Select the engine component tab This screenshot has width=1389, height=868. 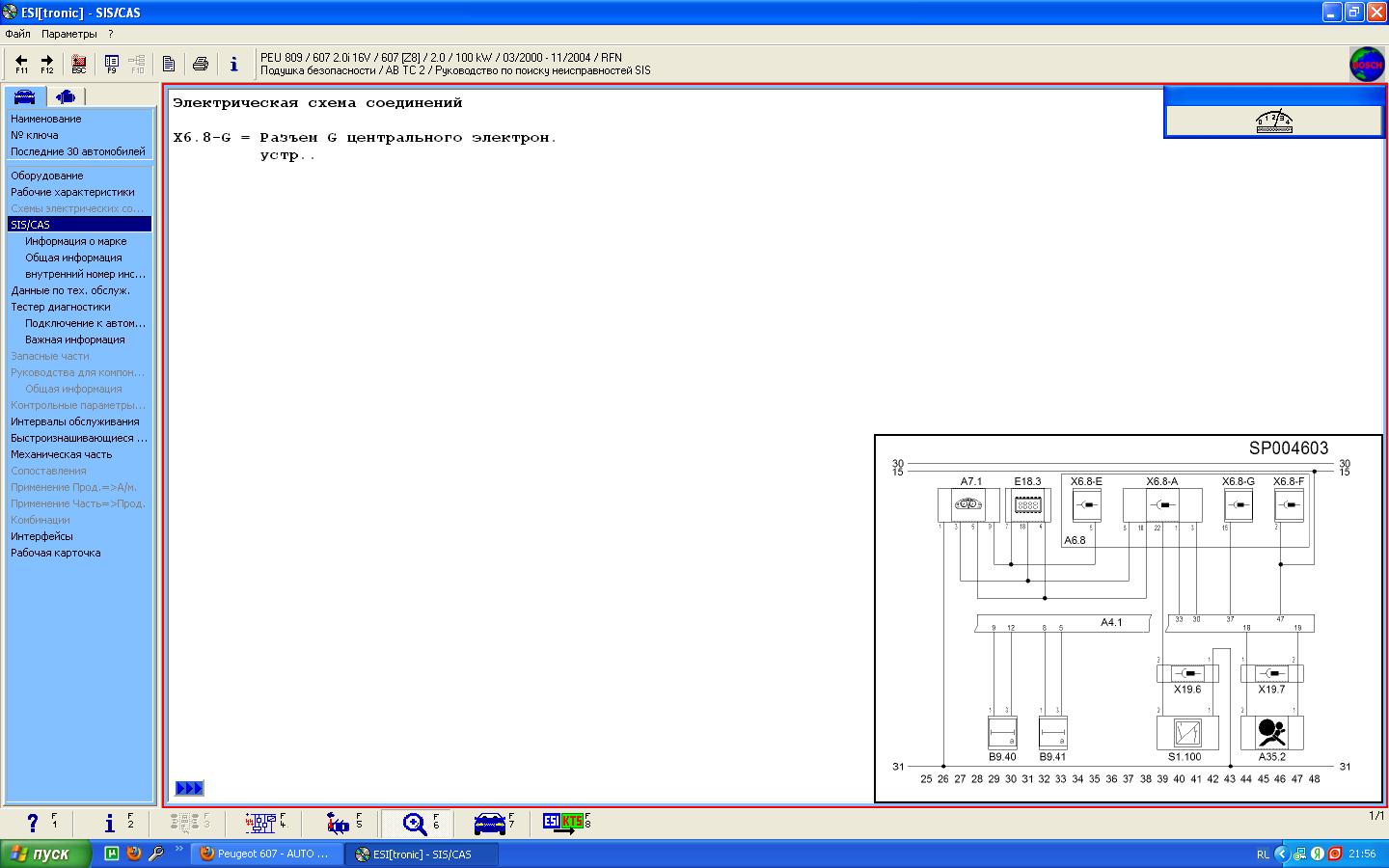coord(66,95)
